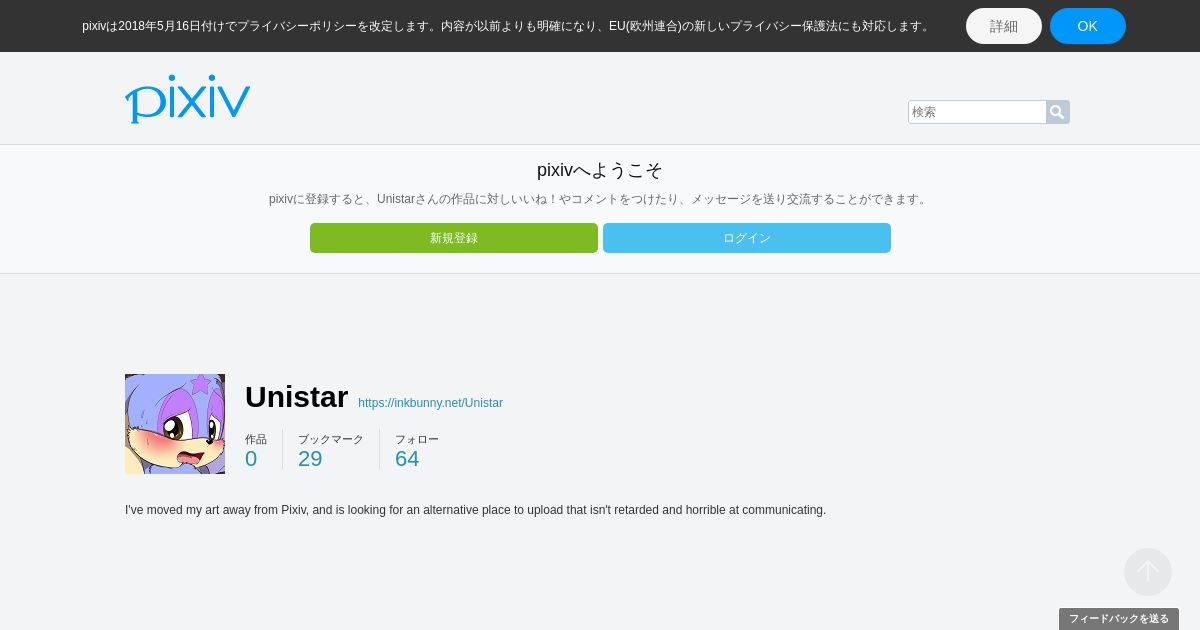This screenshot has height=630, width=1200.
Task: Click the scroll-to-top arrow icon
Action: click(1148, 572)
